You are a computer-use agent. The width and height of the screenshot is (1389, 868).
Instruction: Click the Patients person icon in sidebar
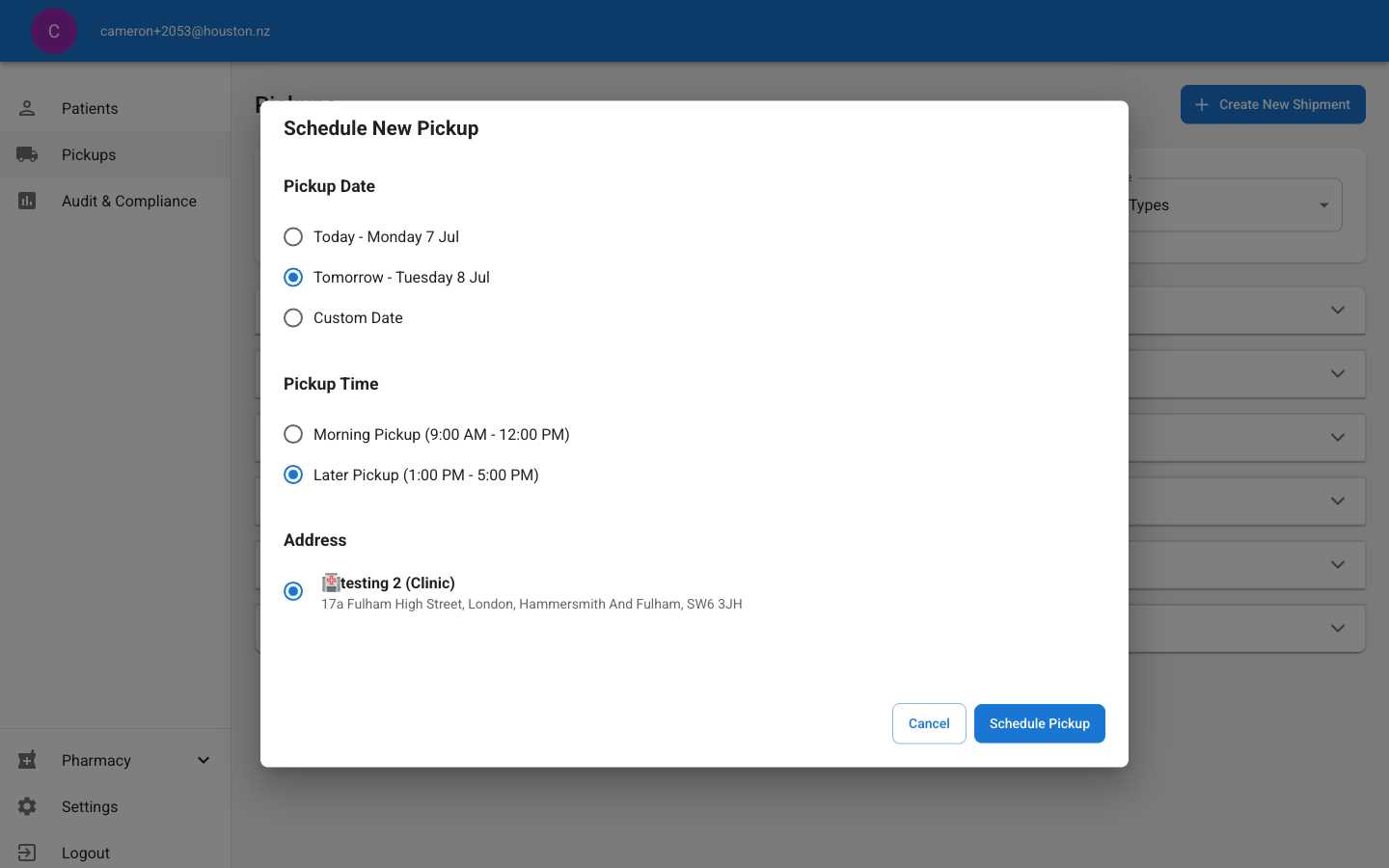click(x=27, y=108)
